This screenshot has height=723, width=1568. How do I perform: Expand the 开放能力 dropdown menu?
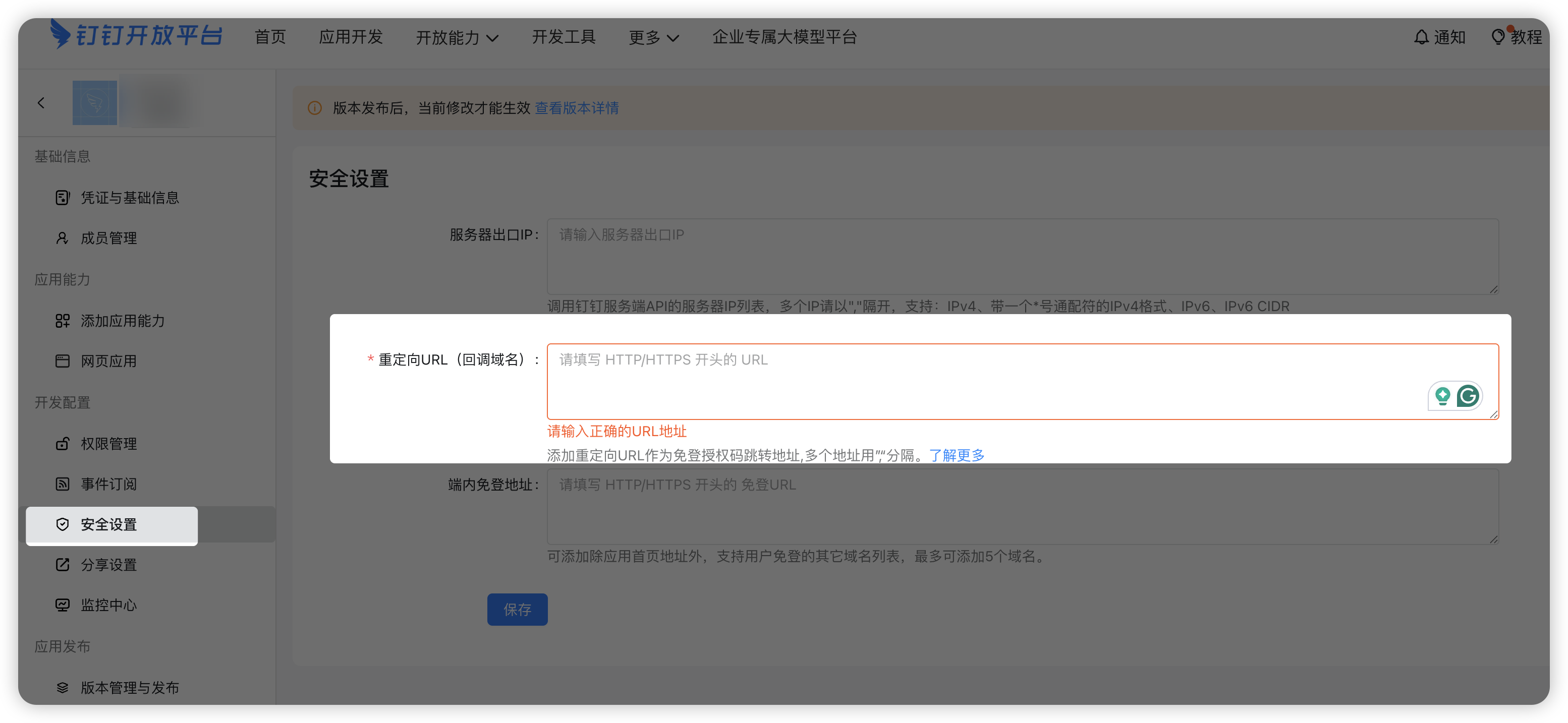(x=457, y=38)
